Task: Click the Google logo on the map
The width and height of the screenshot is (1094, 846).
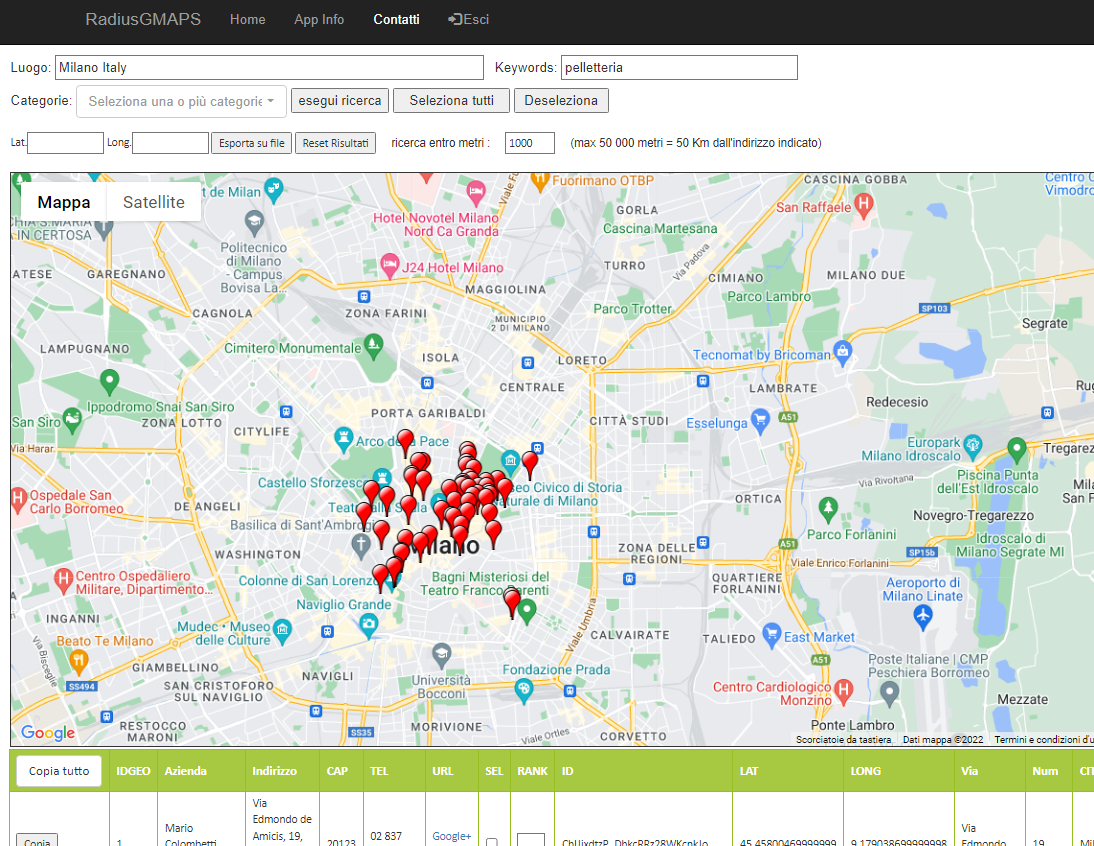Action: point(48,733)
